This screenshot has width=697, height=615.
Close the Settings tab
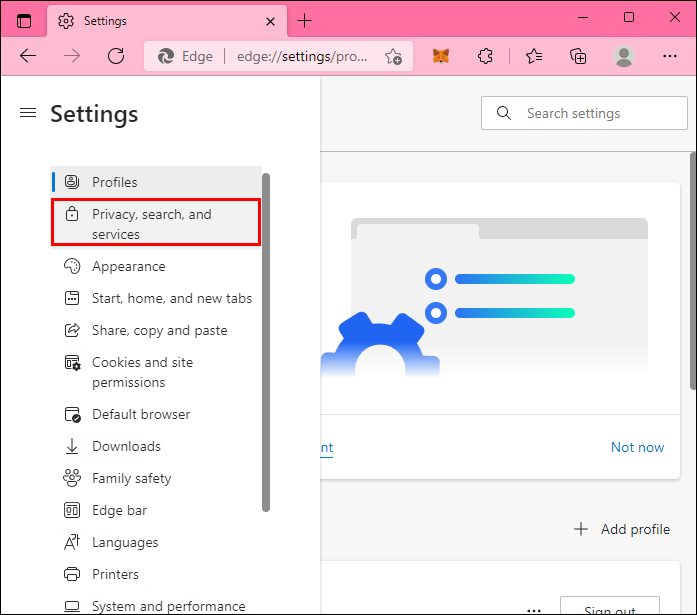[270, 21]
